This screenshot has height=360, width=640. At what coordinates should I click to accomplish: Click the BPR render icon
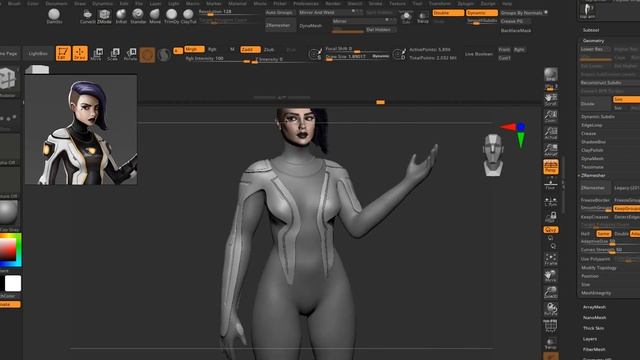coord(551,75)
